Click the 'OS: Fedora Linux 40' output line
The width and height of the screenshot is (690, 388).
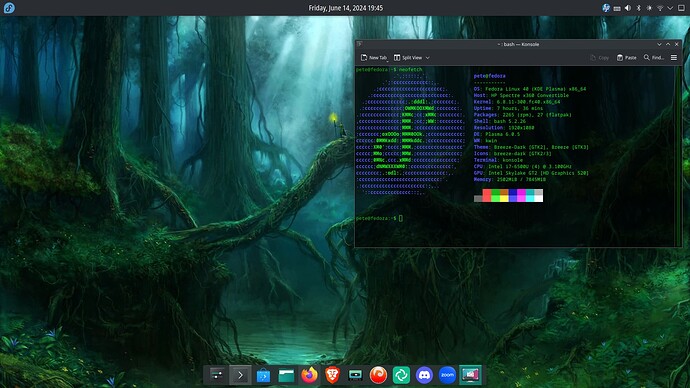530,89
